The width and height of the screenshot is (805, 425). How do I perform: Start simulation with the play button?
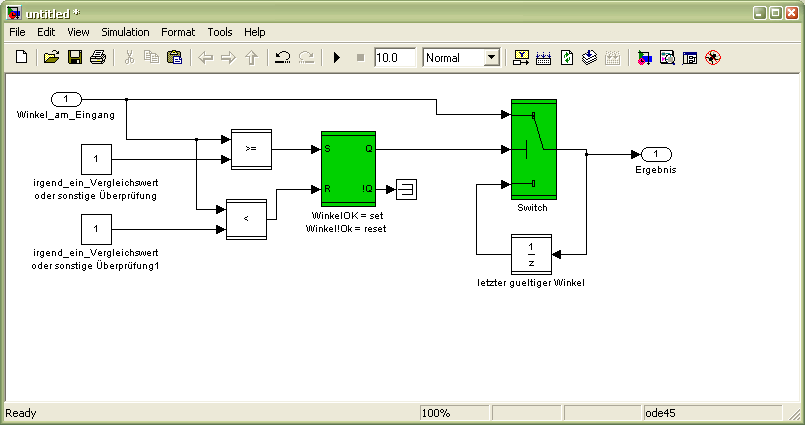click(x=336, y=58)
